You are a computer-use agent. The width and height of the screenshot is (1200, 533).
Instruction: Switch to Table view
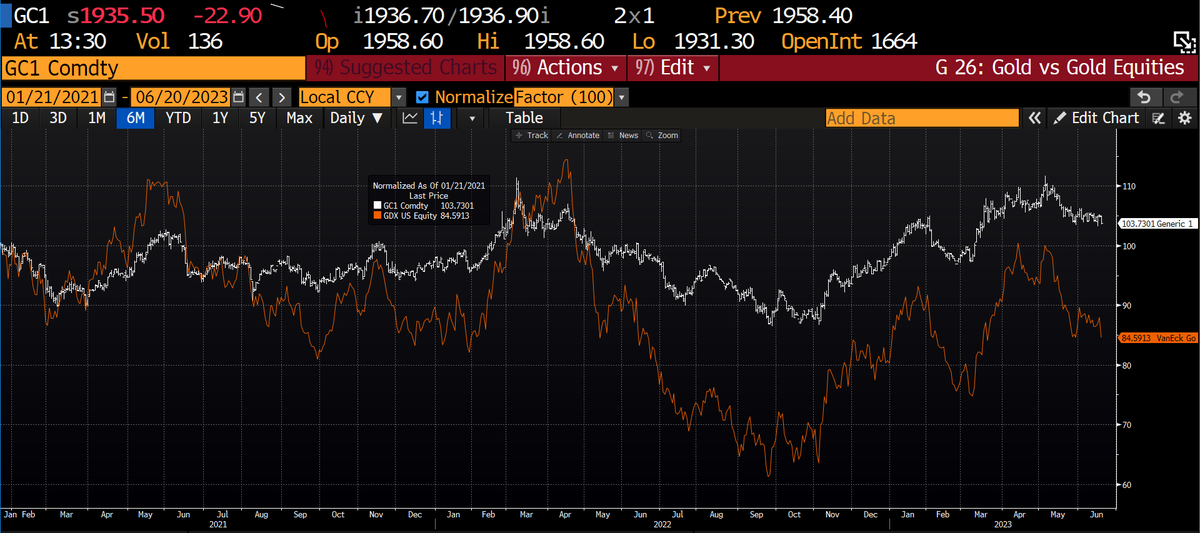tap(524, 118)
